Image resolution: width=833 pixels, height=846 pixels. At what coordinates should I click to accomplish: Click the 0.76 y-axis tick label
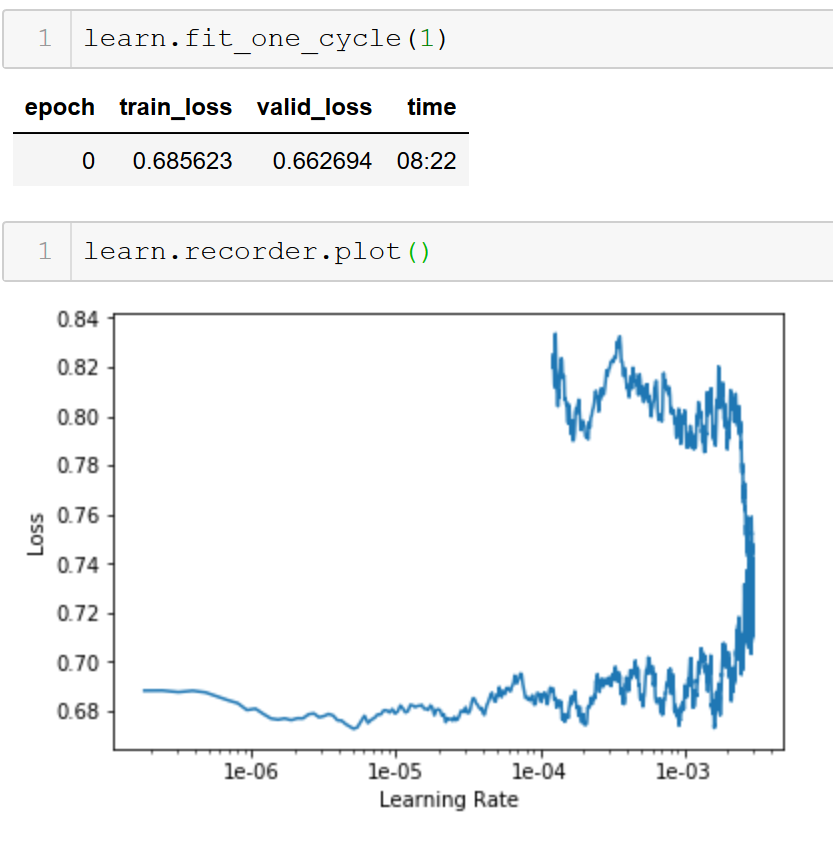coord(78,516)
